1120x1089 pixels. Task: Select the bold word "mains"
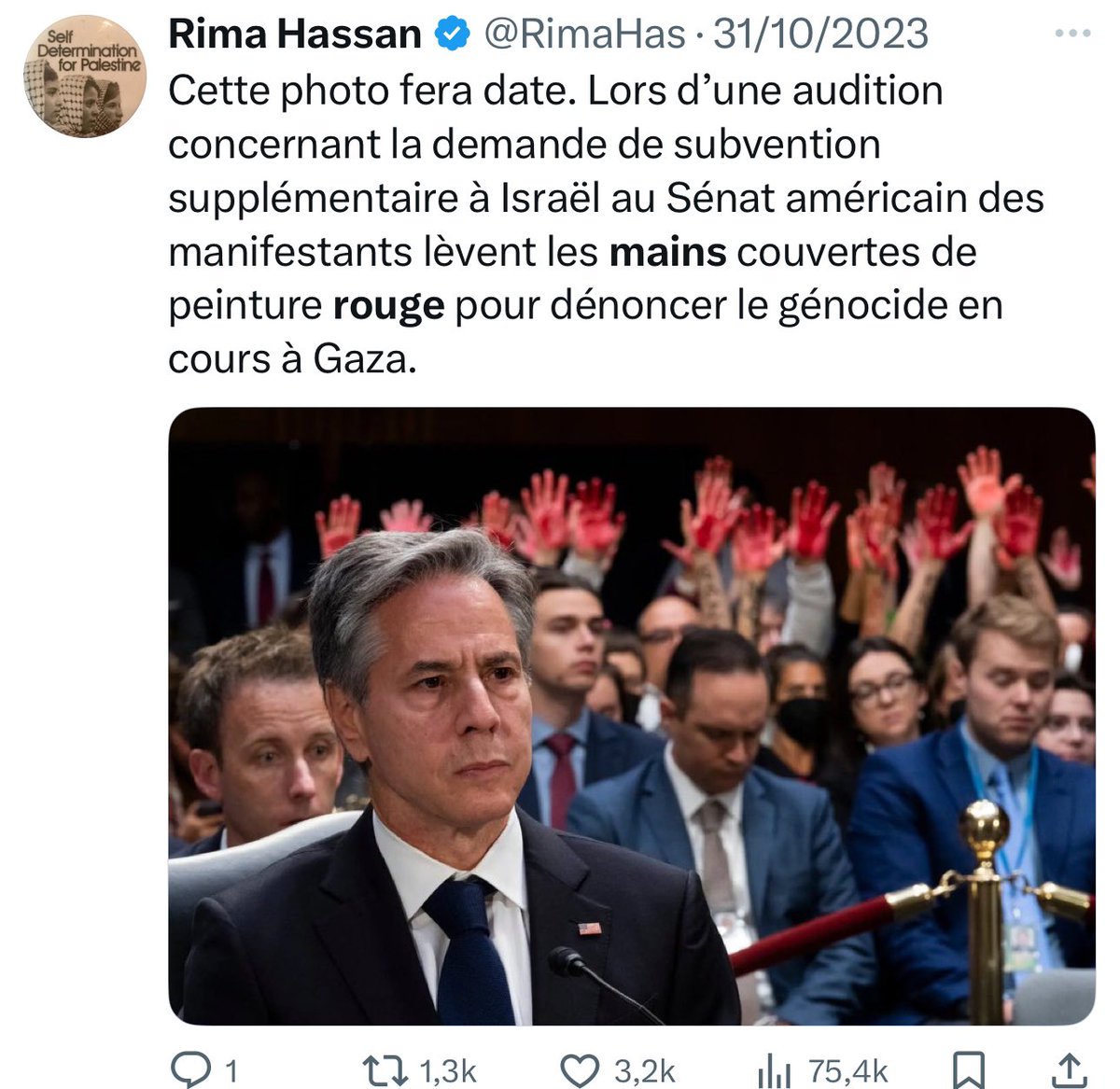(x=667, y=252)
